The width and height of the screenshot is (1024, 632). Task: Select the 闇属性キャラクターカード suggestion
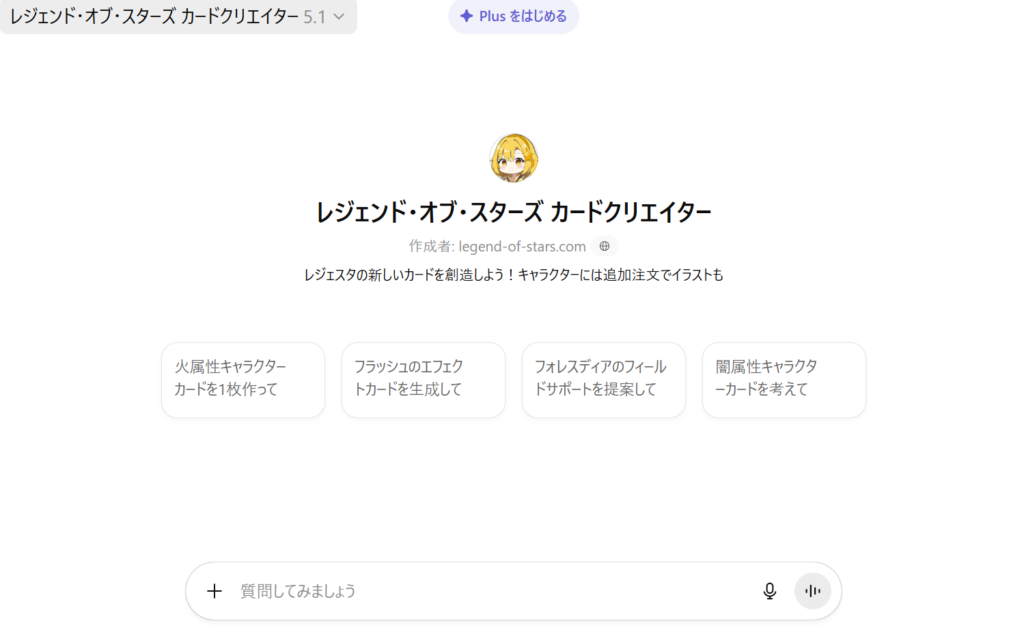(783, 379)
